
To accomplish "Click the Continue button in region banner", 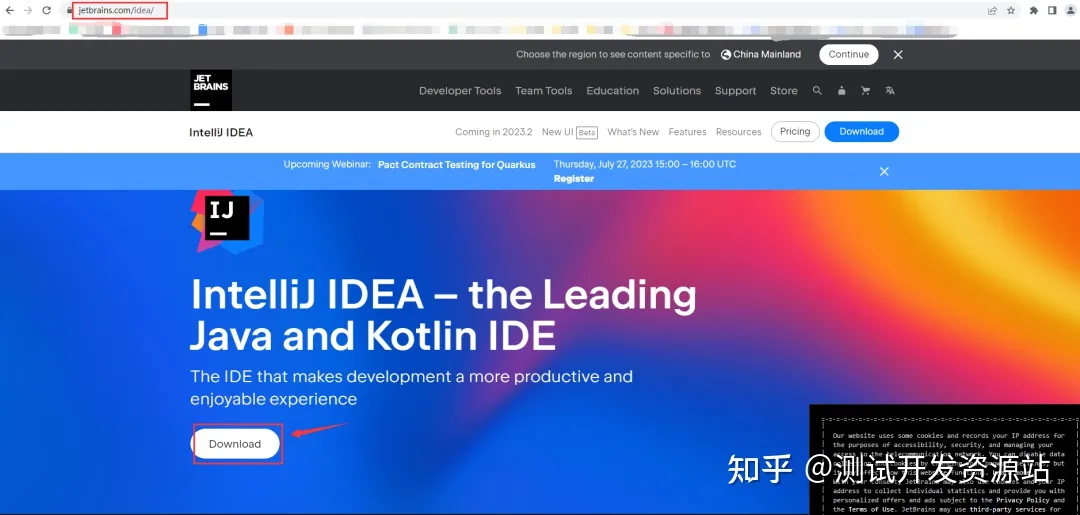I will pyautogui.click(x=849, y=54).
